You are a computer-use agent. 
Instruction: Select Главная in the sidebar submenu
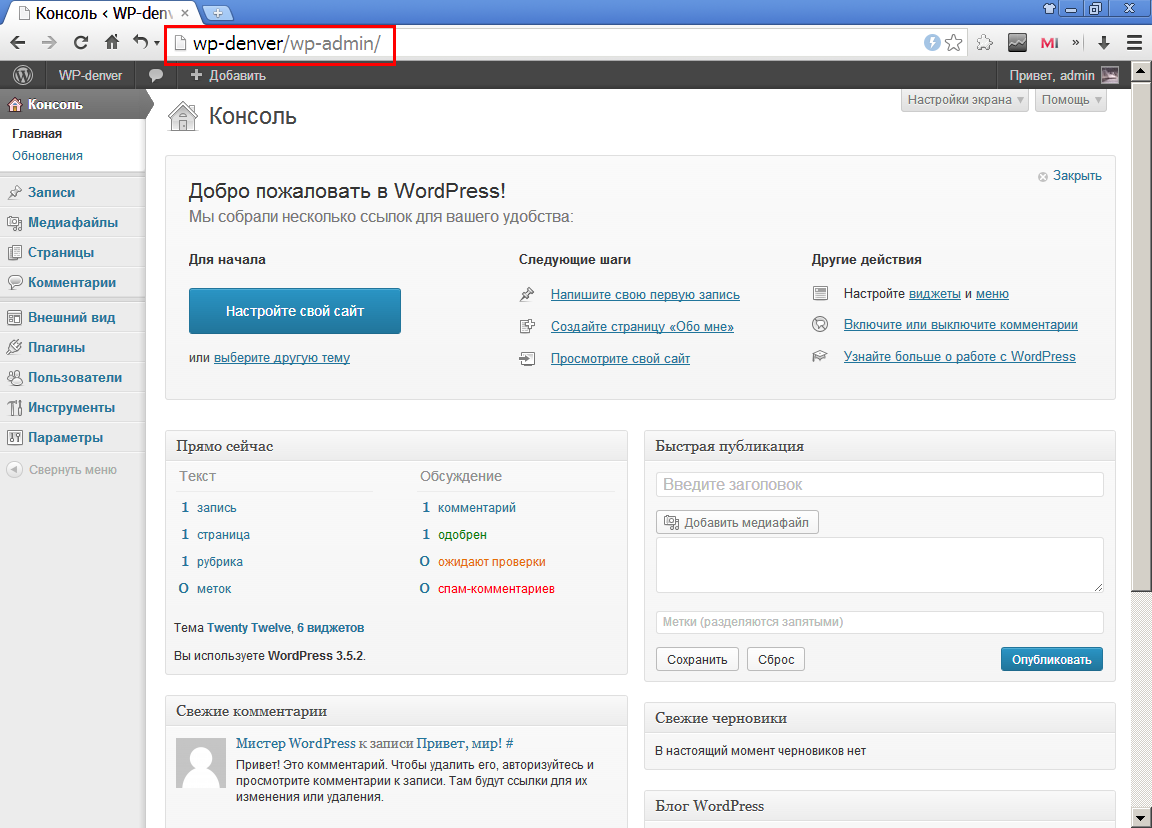(37, 134)
